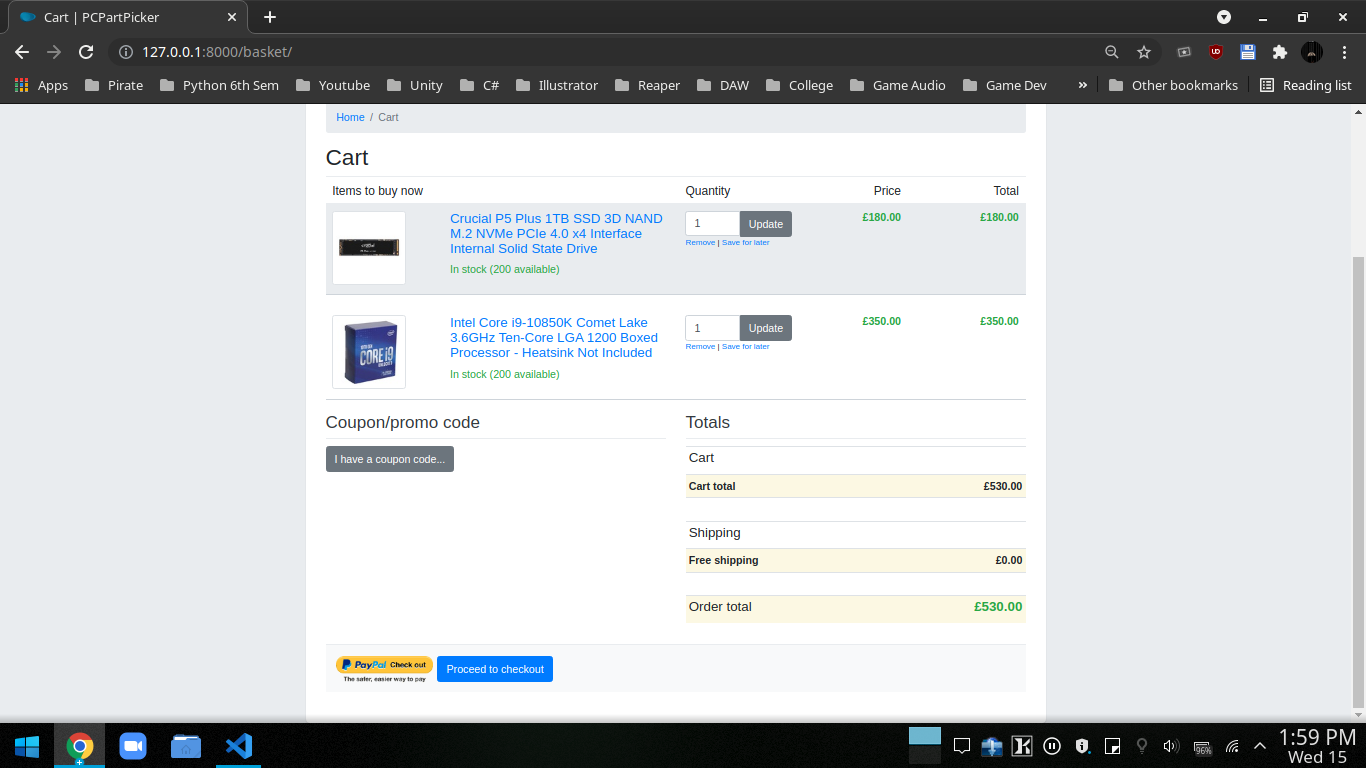Viewport: 1366px width, 768px height.
Task: Open the Game Audio bookmark folder
Action: (897, 85)
